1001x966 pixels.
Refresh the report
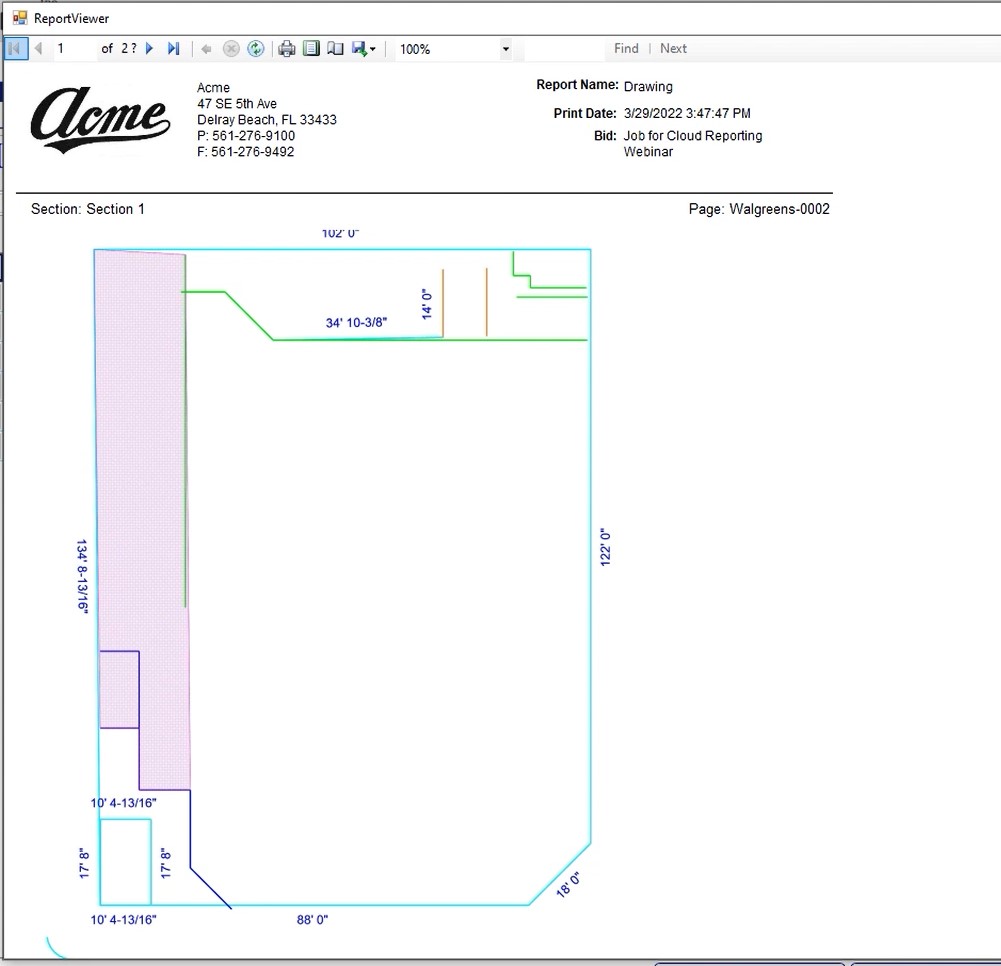pyautogui.click(x=256, y=48)
